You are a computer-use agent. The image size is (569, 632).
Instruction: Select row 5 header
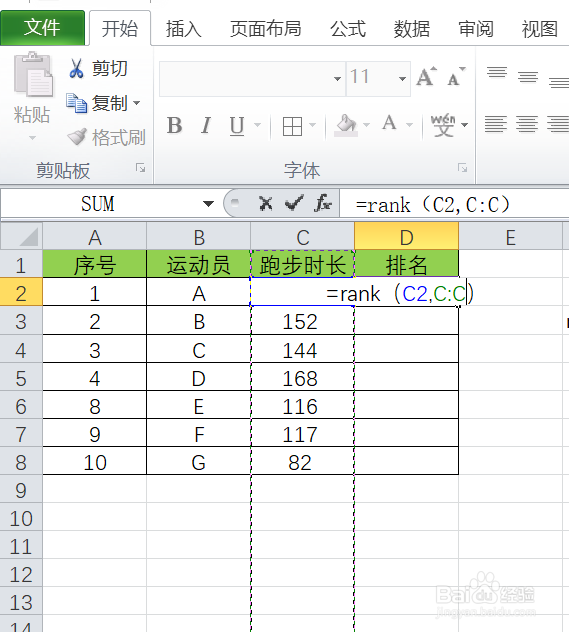(x=21, y=378)
